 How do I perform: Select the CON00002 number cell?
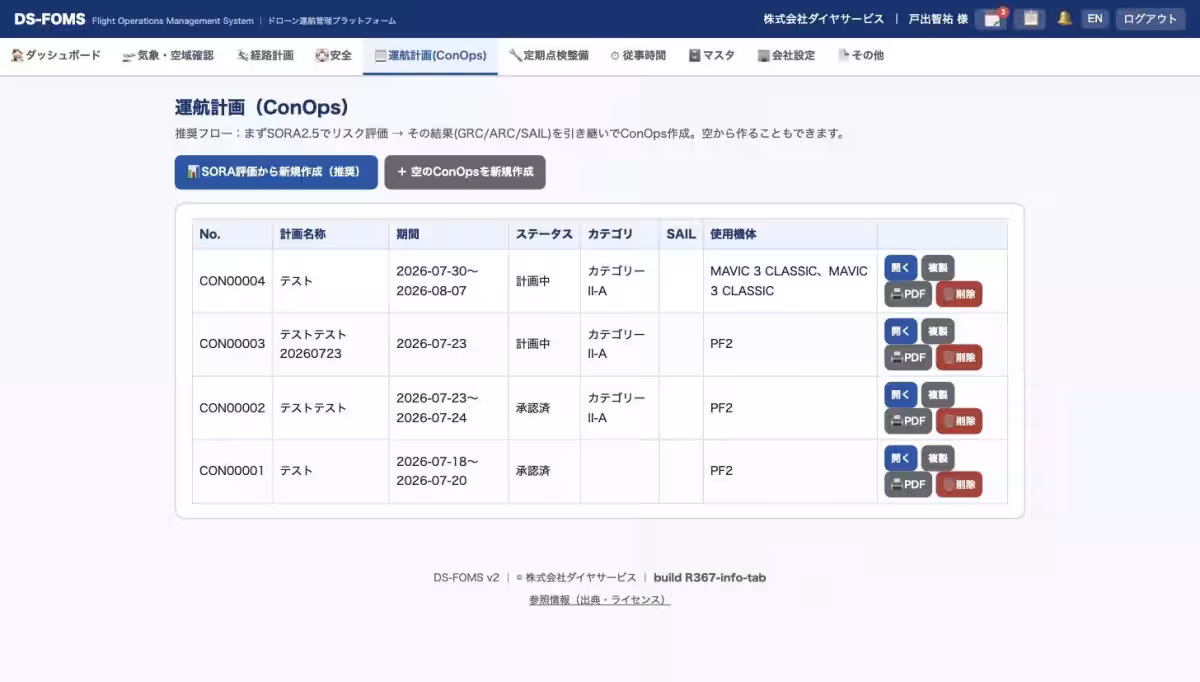[232, 408]
